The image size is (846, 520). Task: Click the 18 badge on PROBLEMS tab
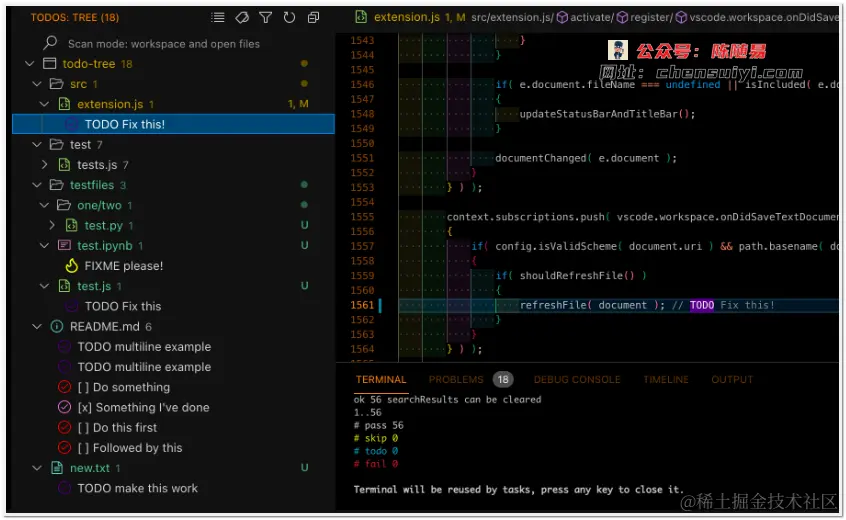pos(503,380)
